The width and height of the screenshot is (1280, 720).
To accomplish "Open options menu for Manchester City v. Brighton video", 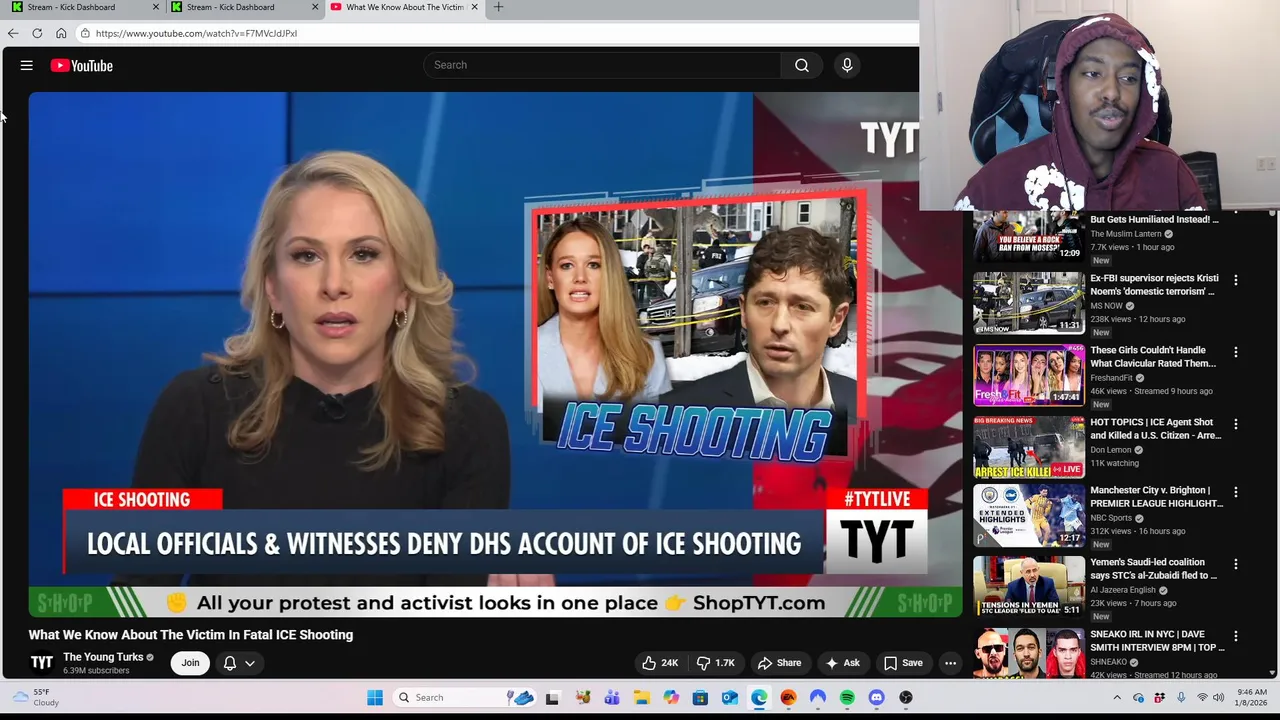I will [1235, 492].
